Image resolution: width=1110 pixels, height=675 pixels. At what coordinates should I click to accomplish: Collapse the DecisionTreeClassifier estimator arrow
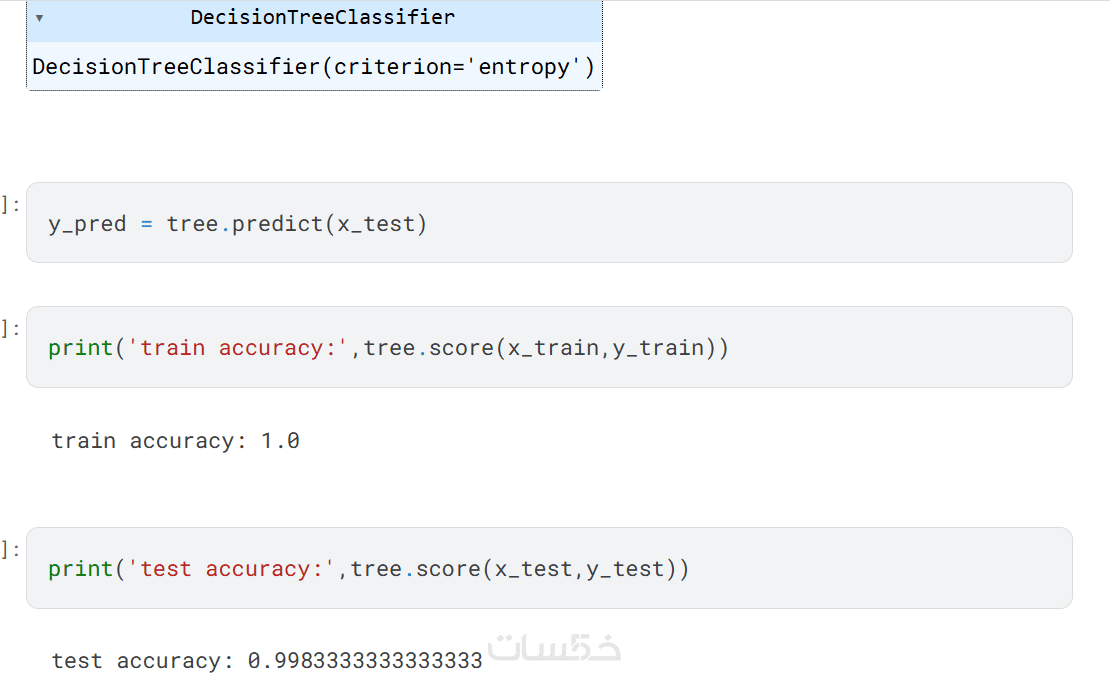[39, 18]
